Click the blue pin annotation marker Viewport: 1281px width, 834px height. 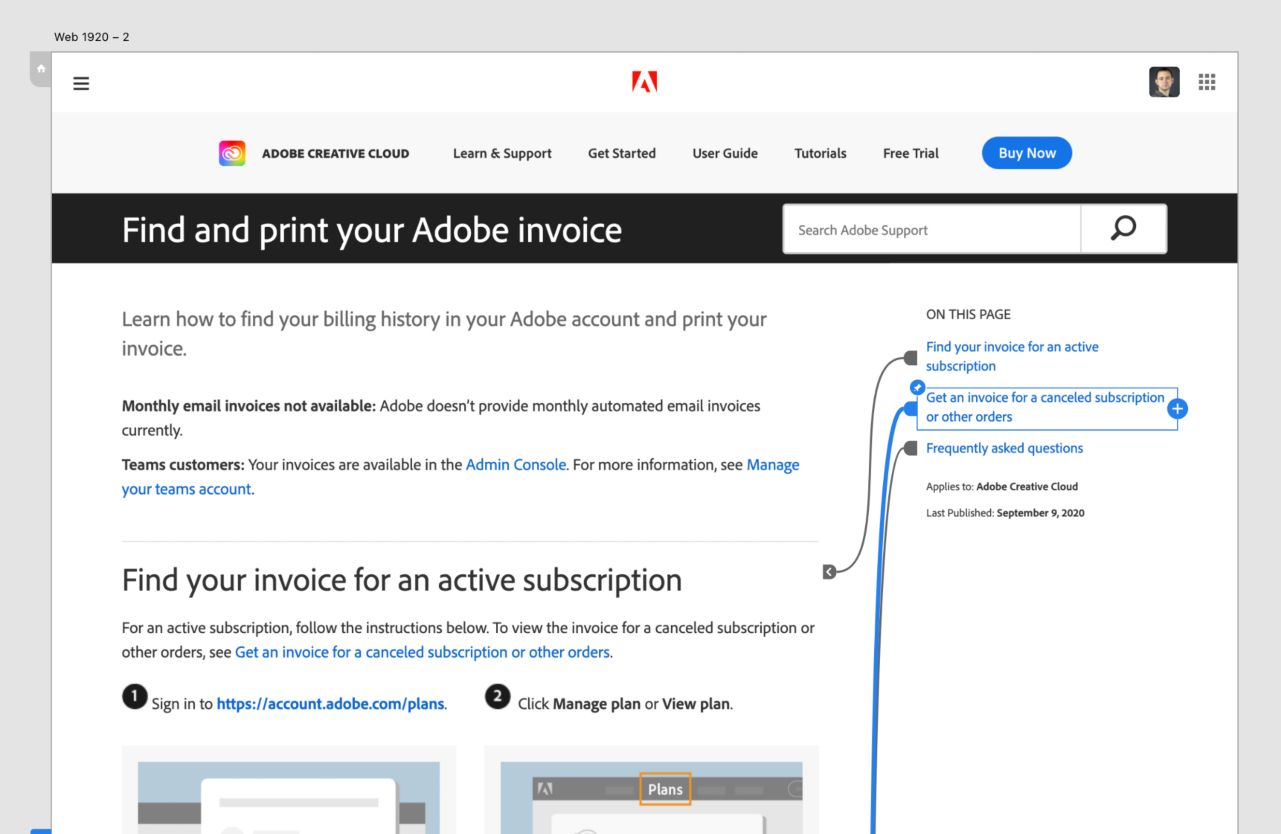(917, 386)
